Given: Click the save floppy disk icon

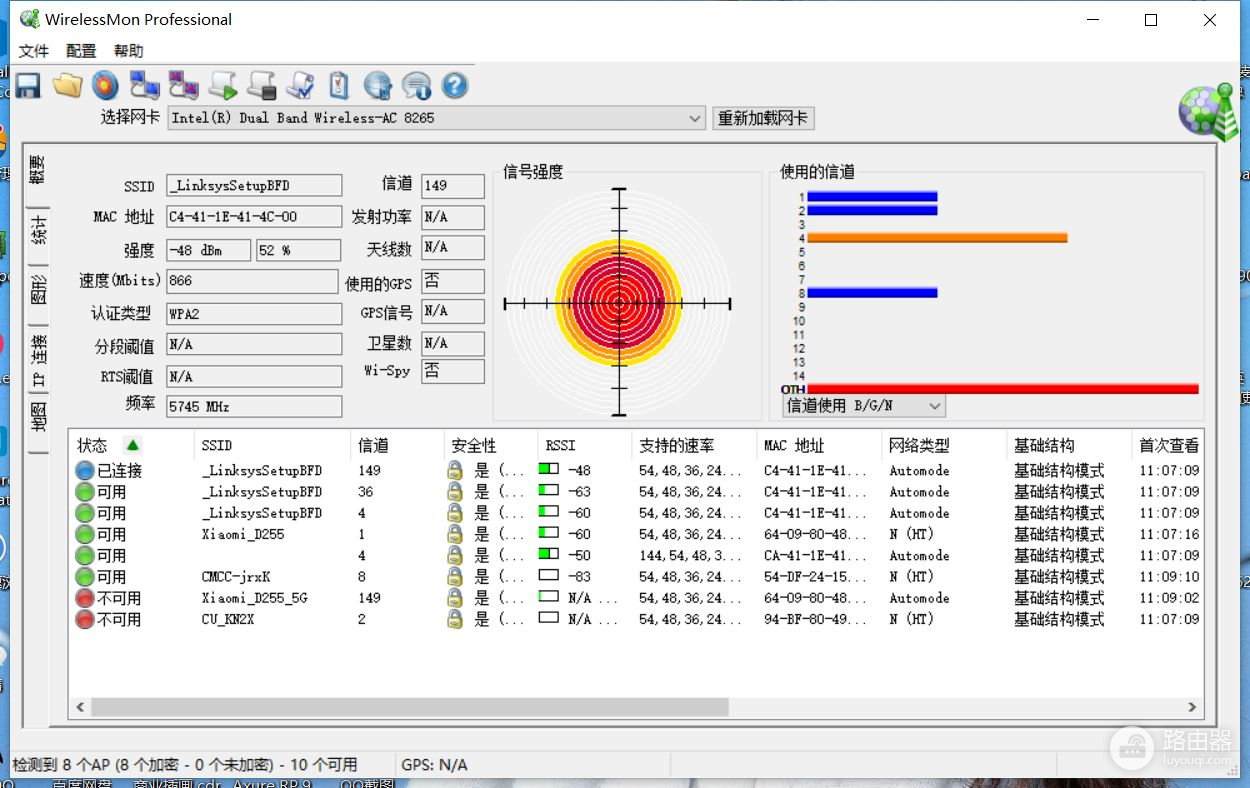Looking at the screenshot, I should [x=28, y=86].
